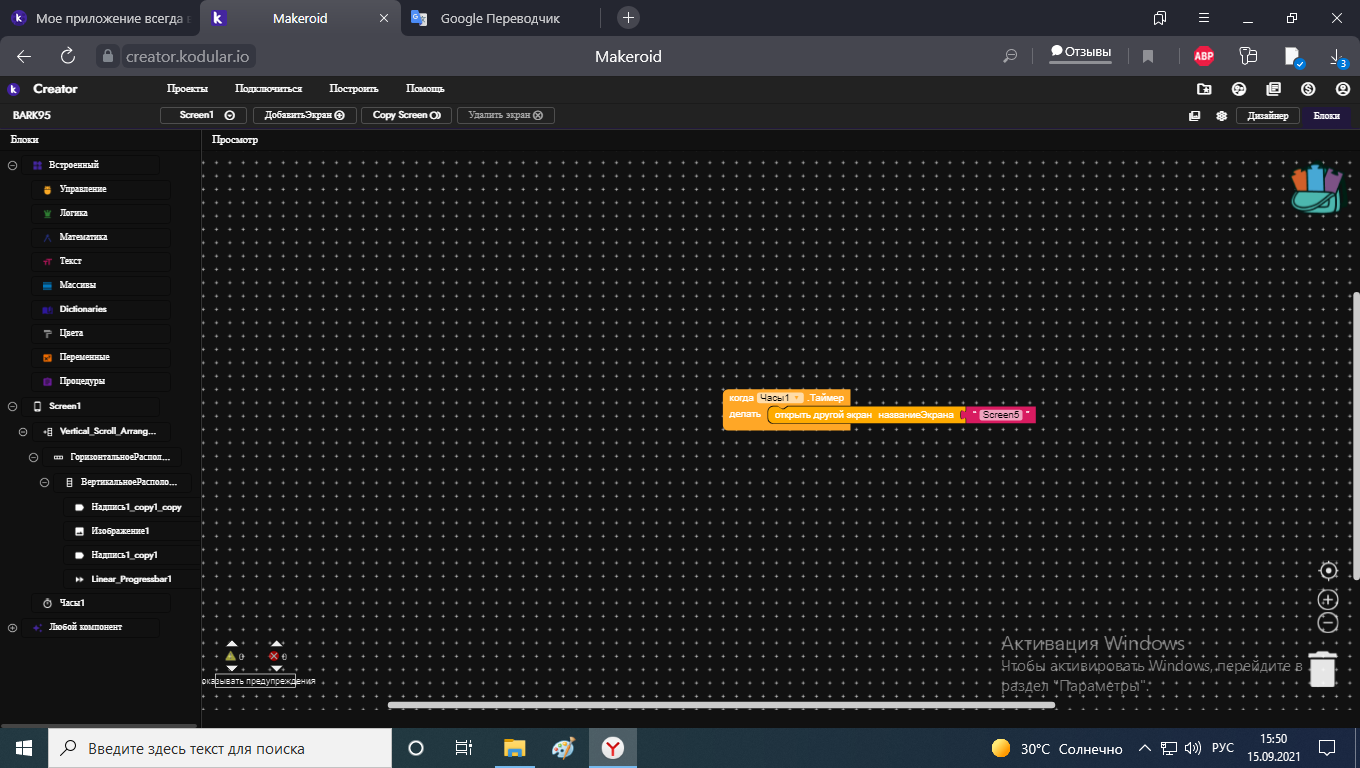Click the yellow warning triangle counter
The image size is (1360, 768).
pos(233,656)
